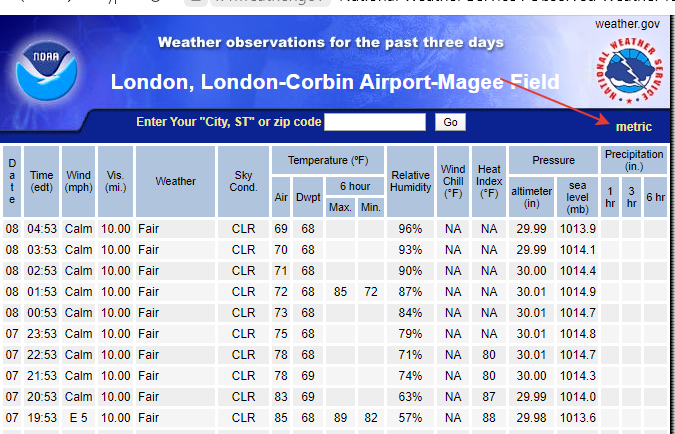Focus the City, ST or zip code field
Image resolution: width=675 pixels, height=434 pixels.
click(375, 122)
